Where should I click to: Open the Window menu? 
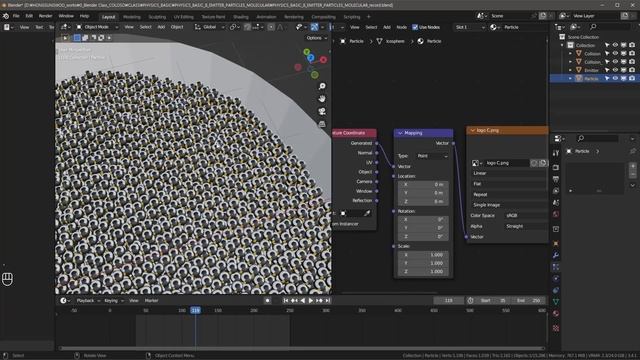66,16
